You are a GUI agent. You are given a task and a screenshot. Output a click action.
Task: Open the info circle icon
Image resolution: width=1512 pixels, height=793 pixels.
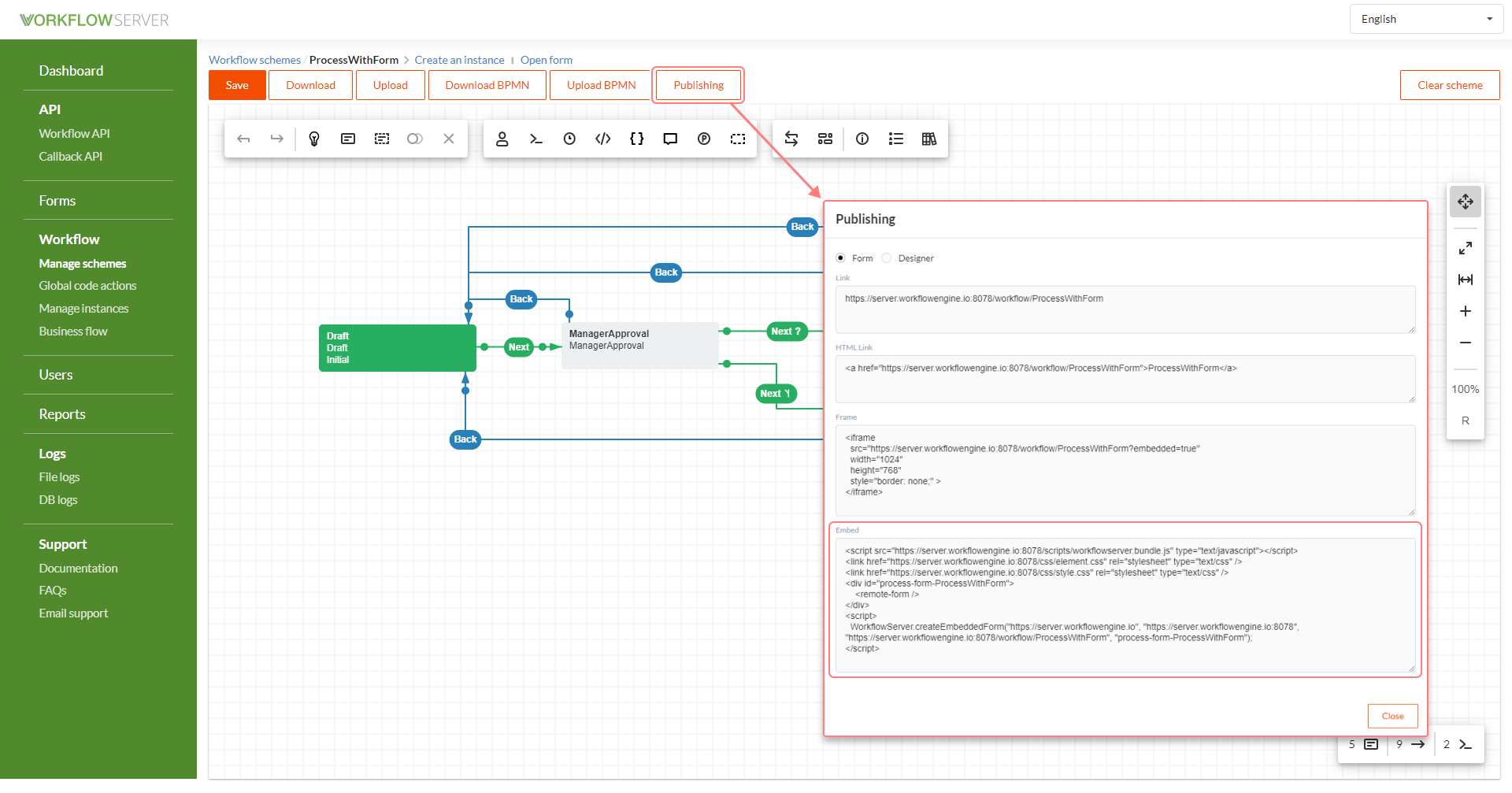click(862, 139)
